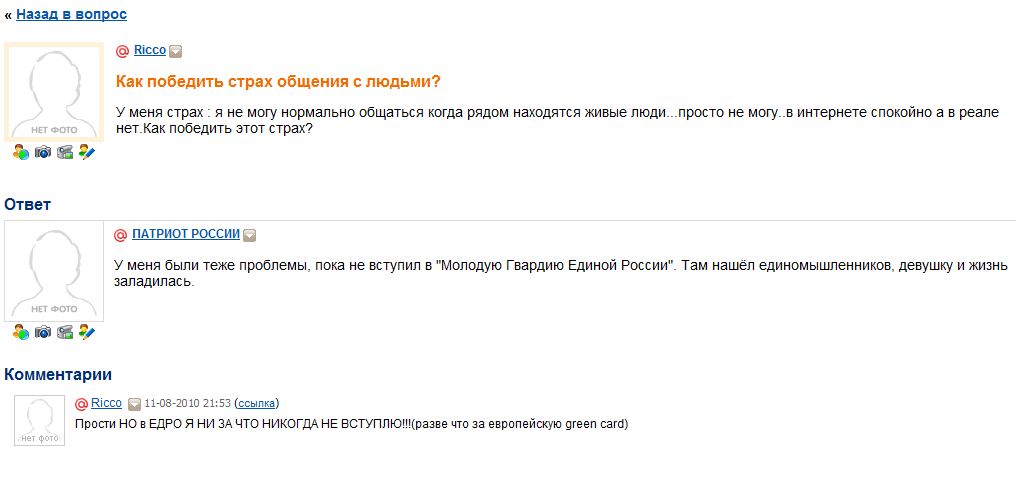The width and height of the screenshot is (1016, 488).
Task: Expand the dropdown arrow next to question author Ricco
Action: [x=175, y=51]
